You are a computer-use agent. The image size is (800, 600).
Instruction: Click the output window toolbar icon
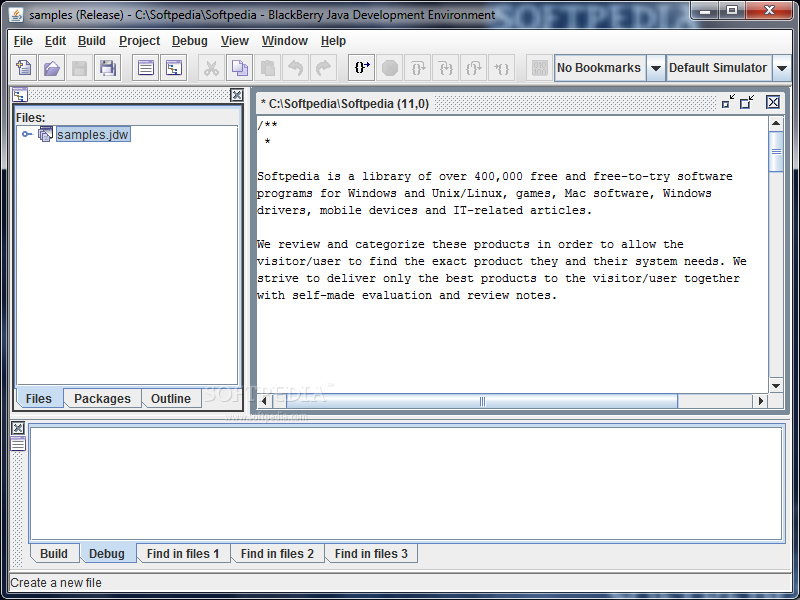(x=145, y=68)
